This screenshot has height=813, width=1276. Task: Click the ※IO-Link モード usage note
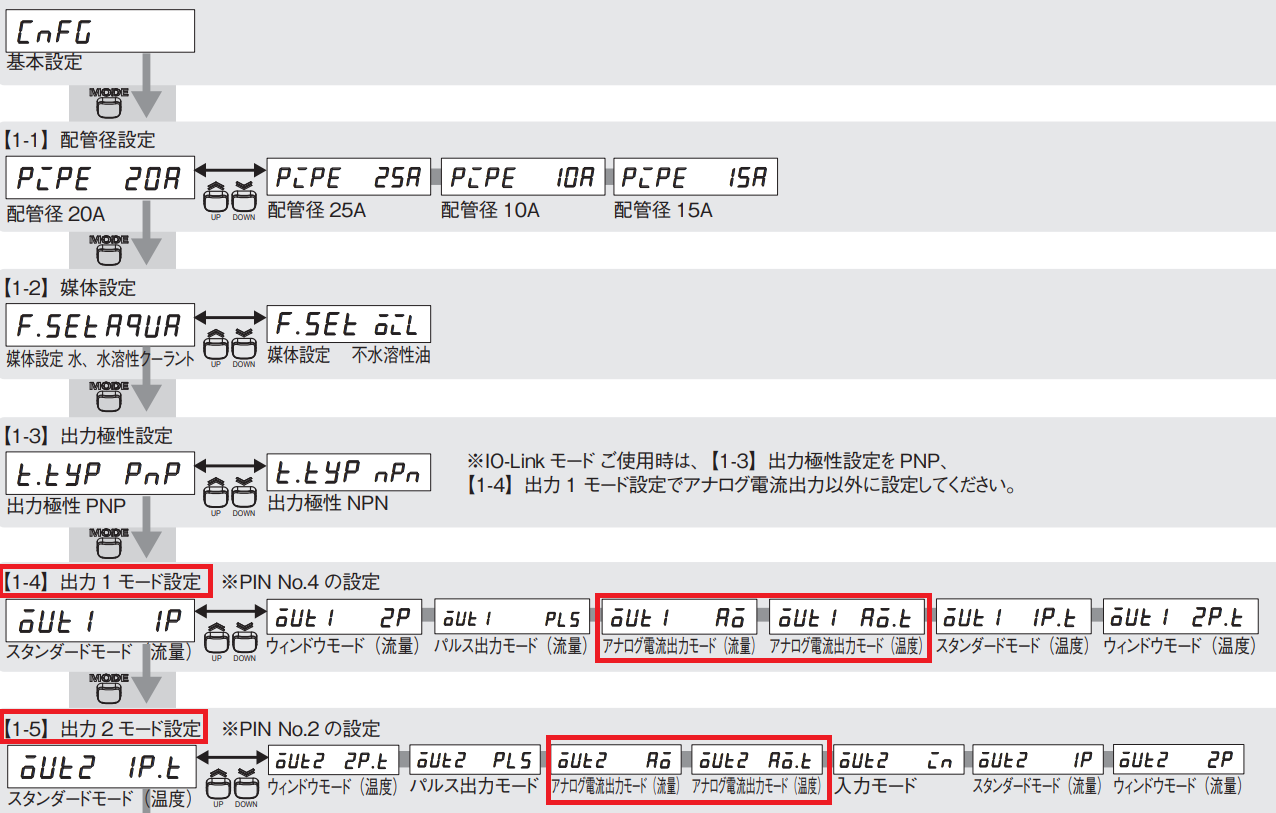(x=741, y=474)
